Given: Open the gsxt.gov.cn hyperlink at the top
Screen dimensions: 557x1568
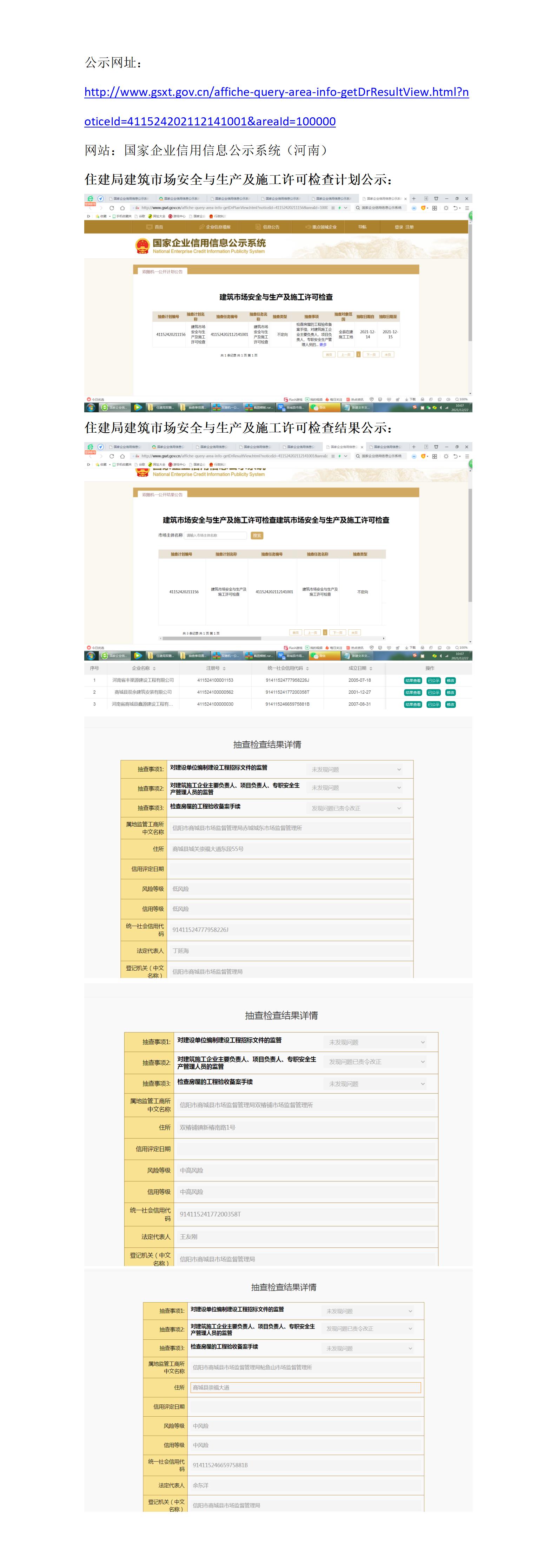Looking at the screenshot, I should 276,106.
